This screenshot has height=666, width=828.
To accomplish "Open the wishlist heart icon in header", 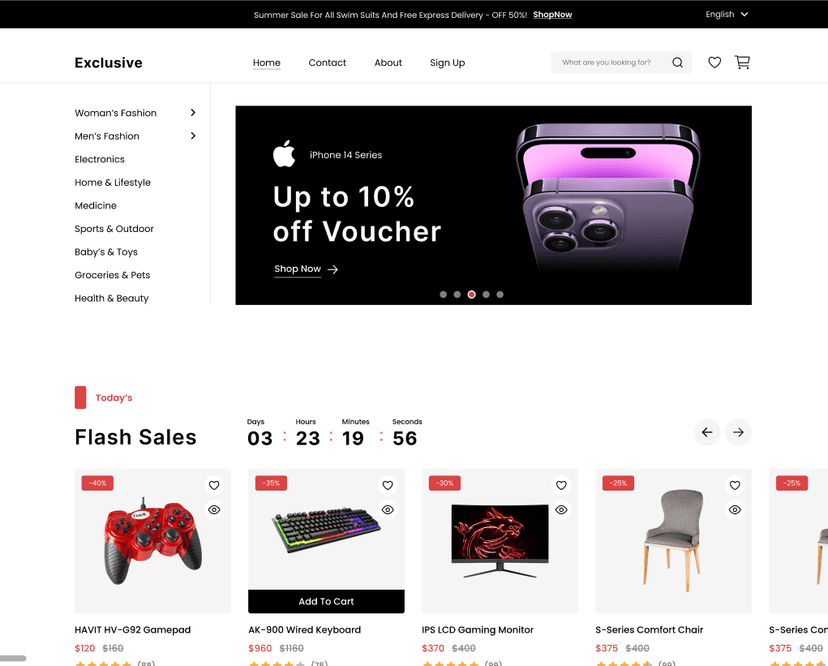I will (x=714, y=62).
